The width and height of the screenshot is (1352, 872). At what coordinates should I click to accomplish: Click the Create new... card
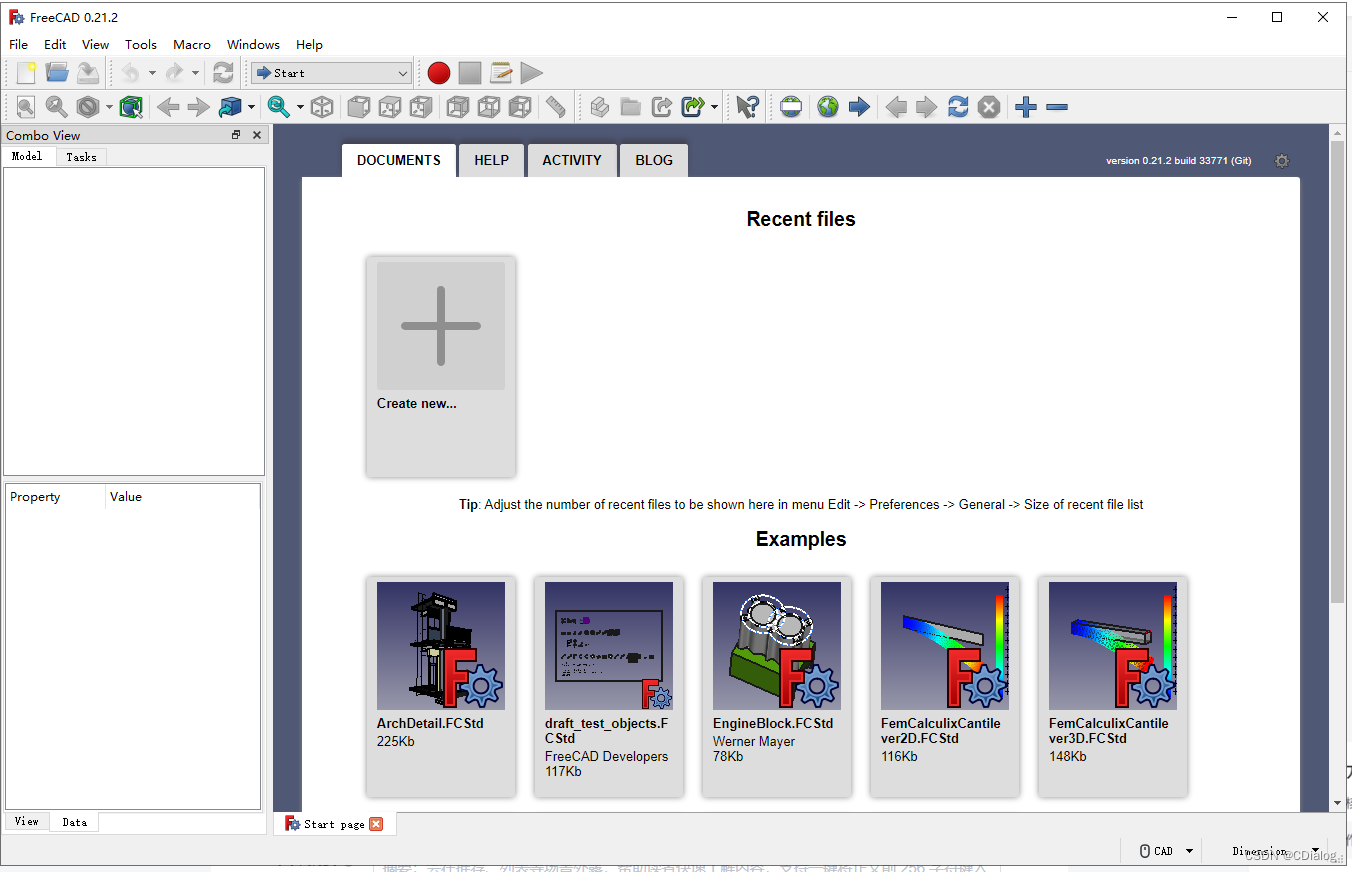tap(441, 366)
